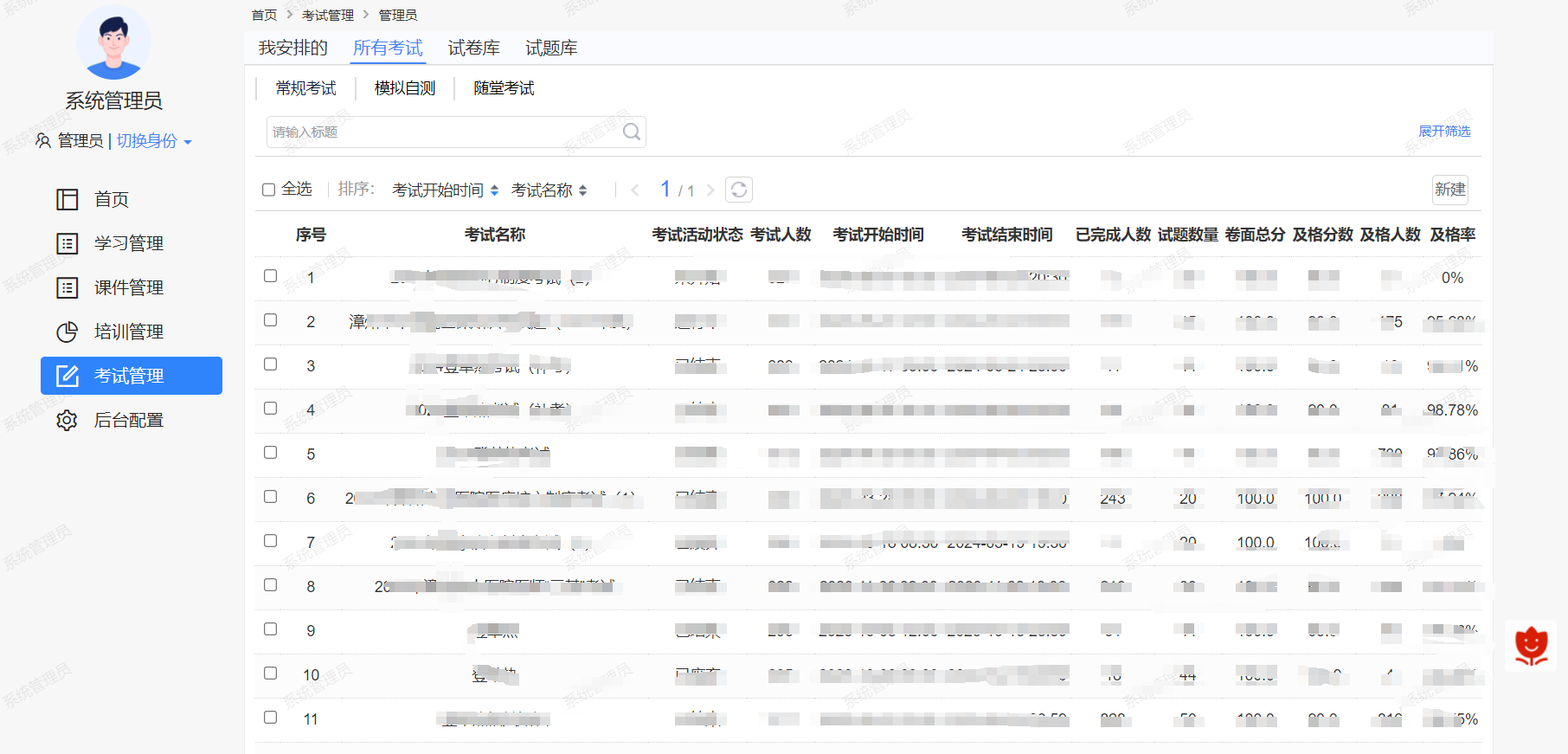
Task: Sort by 考试开始时间
Action: (x=445, y=190)
